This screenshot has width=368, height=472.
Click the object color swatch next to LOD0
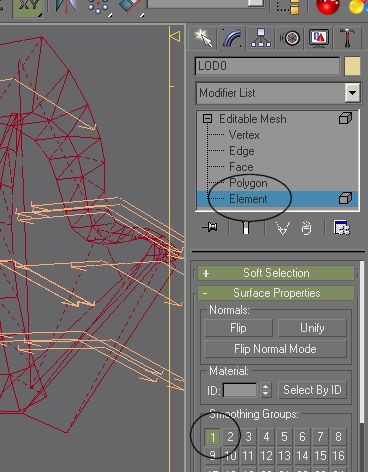352,66
